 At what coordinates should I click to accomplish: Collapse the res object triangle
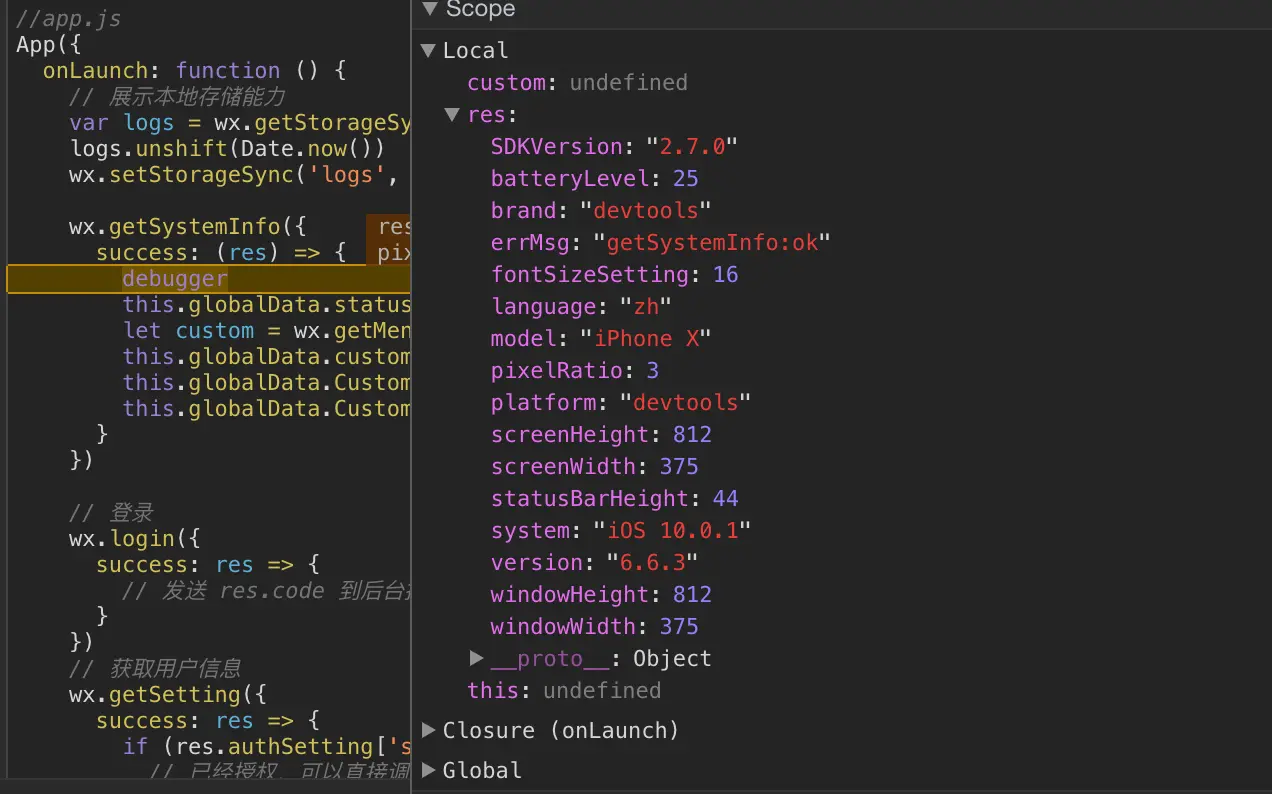tap(452, 115)
